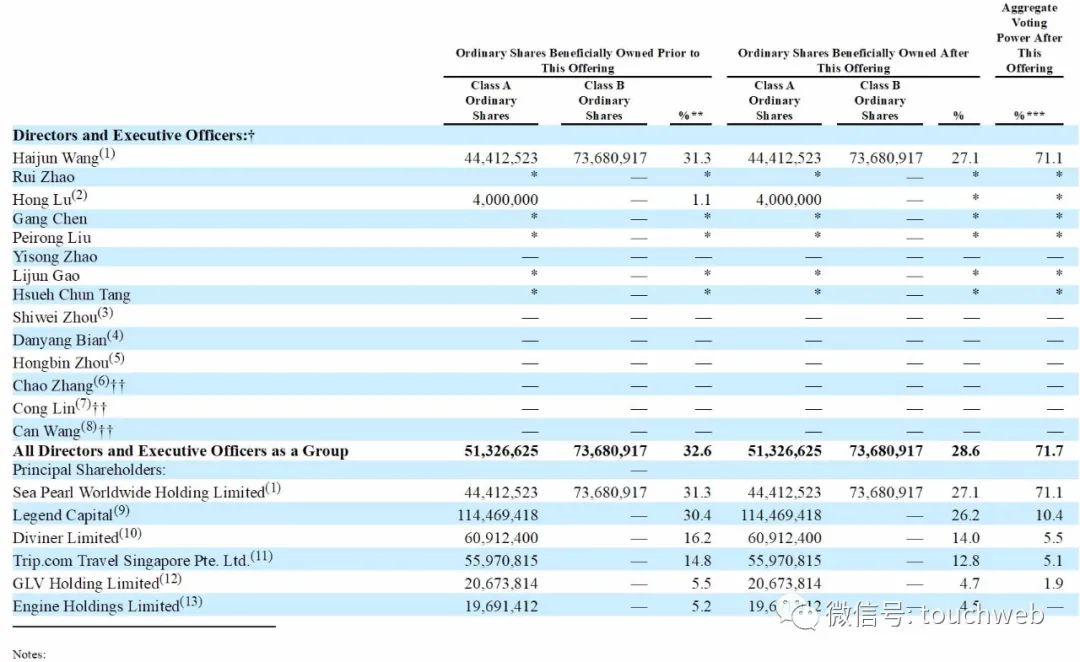Click on GLV Holding Limited
Image resolution: width=1080 pixels, height=662 pixels.
[x=85, y=583]
